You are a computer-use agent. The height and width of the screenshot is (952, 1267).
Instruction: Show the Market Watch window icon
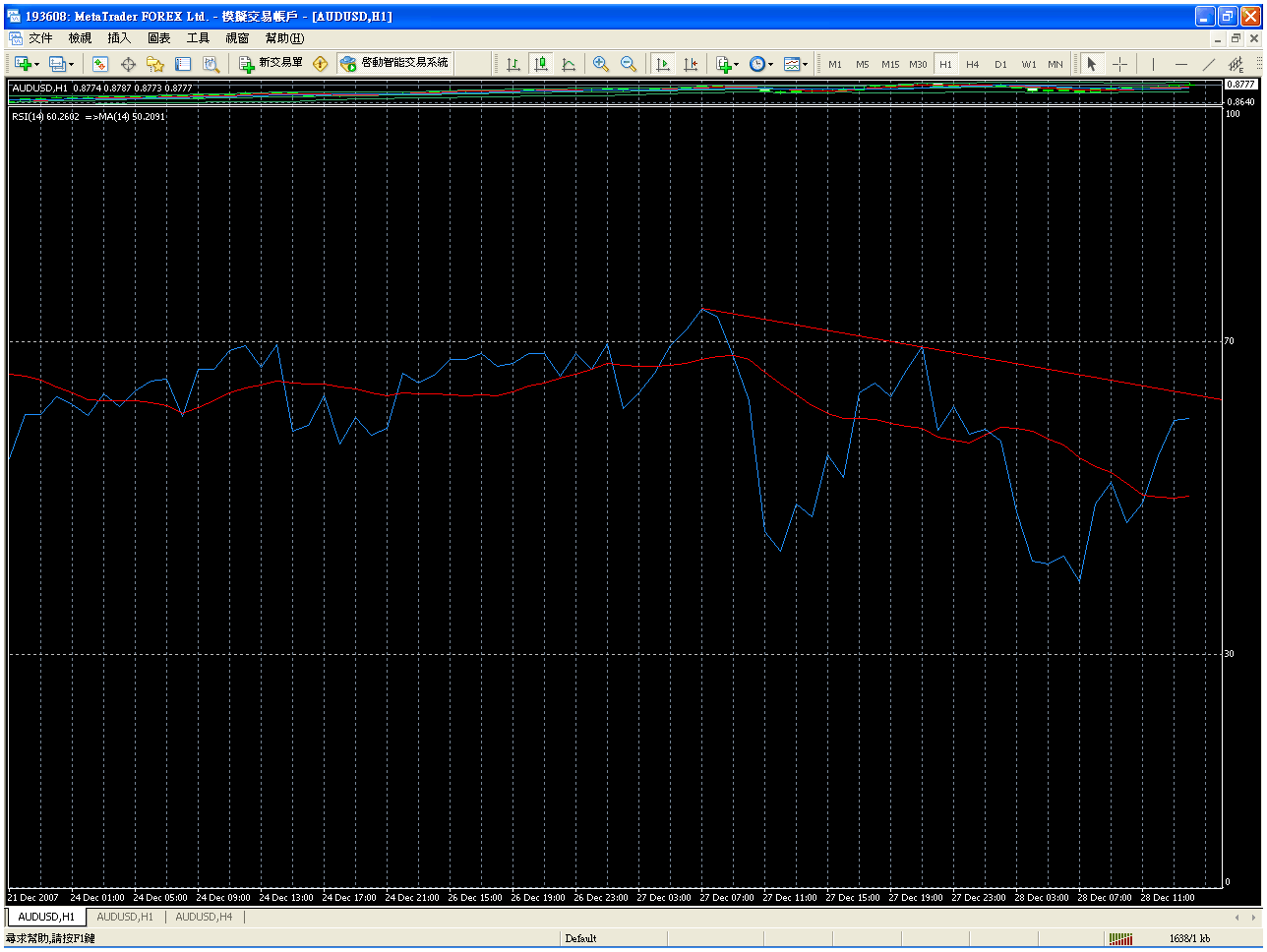[99, 64]
